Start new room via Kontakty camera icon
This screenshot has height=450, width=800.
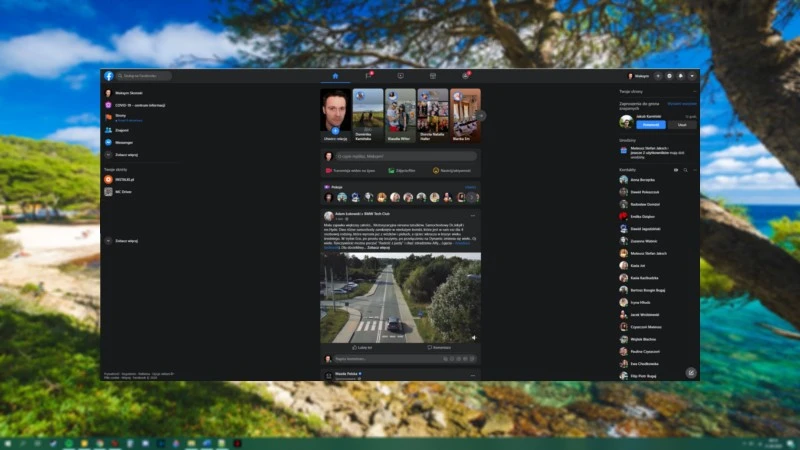[675, 170]
